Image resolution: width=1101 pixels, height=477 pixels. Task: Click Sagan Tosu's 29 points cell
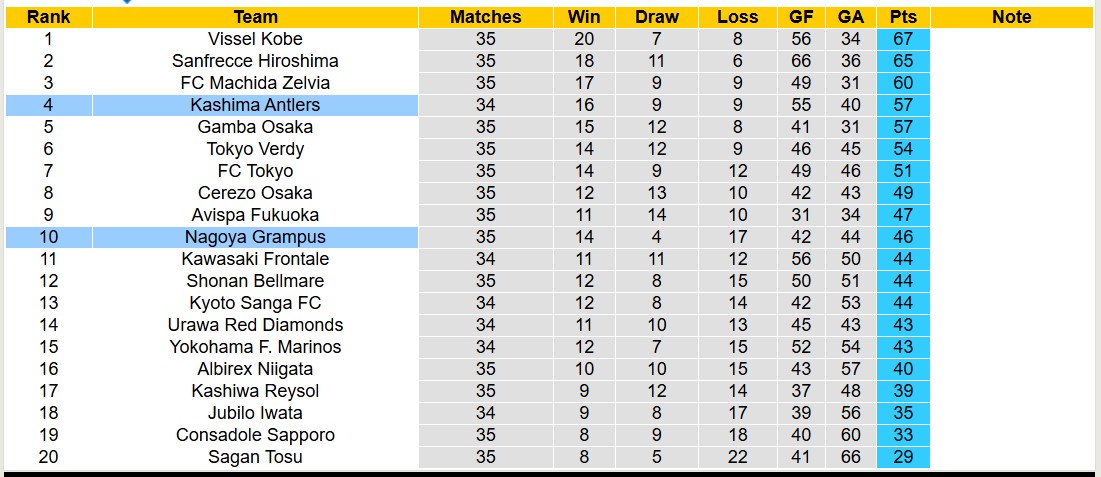[903, 457]
